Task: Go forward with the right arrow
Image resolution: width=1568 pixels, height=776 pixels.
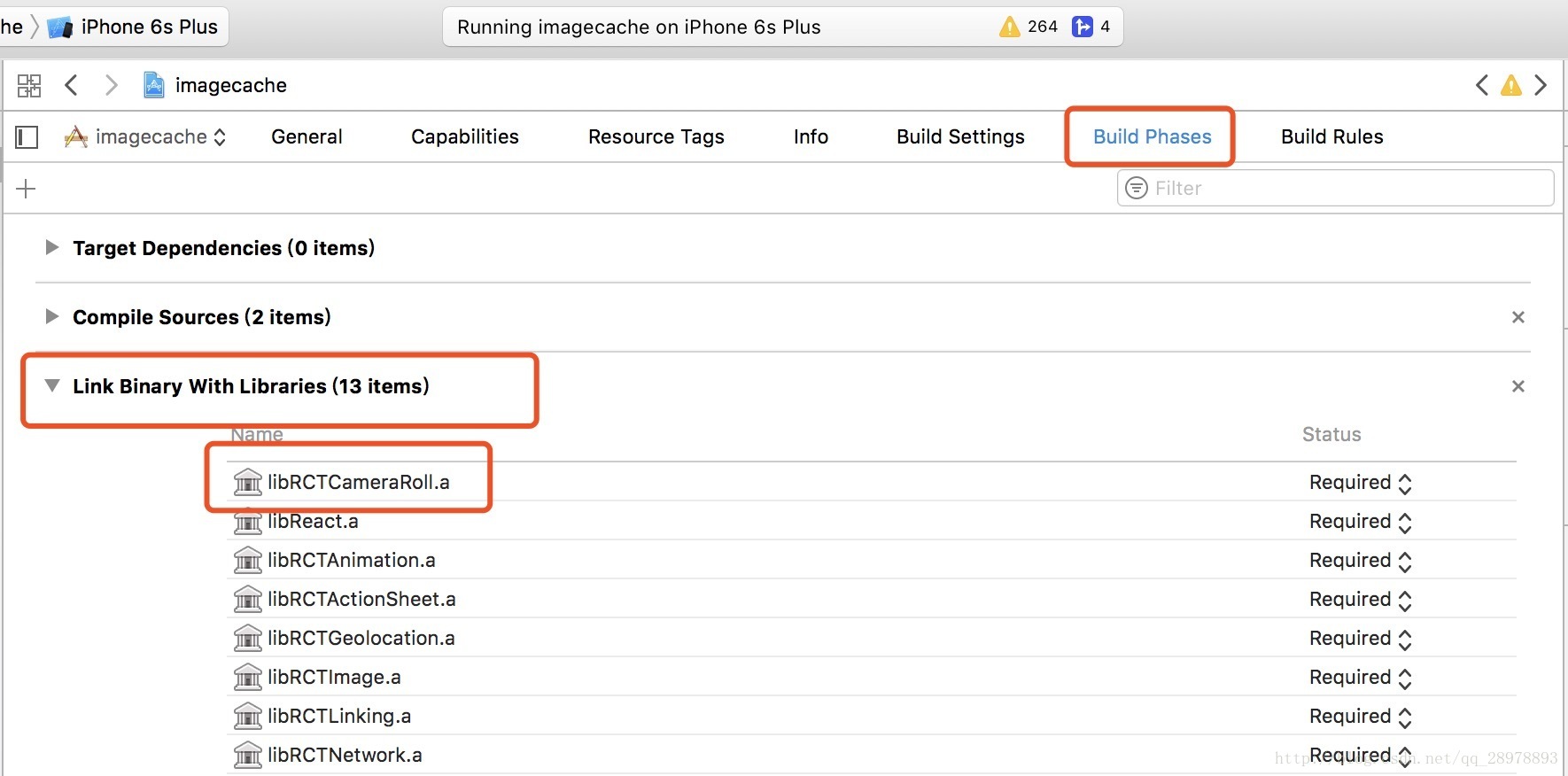Action: pos(112,85)
